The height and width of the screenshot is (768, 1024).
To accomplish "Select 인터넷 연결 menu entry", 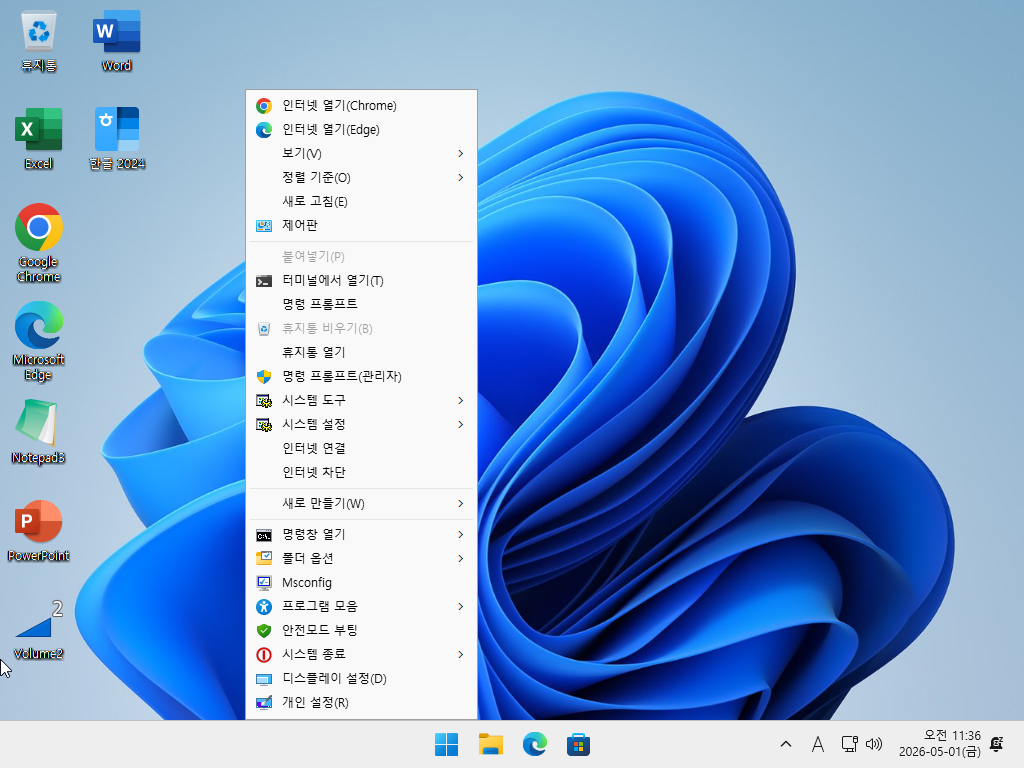I will (x=361, y=449).
